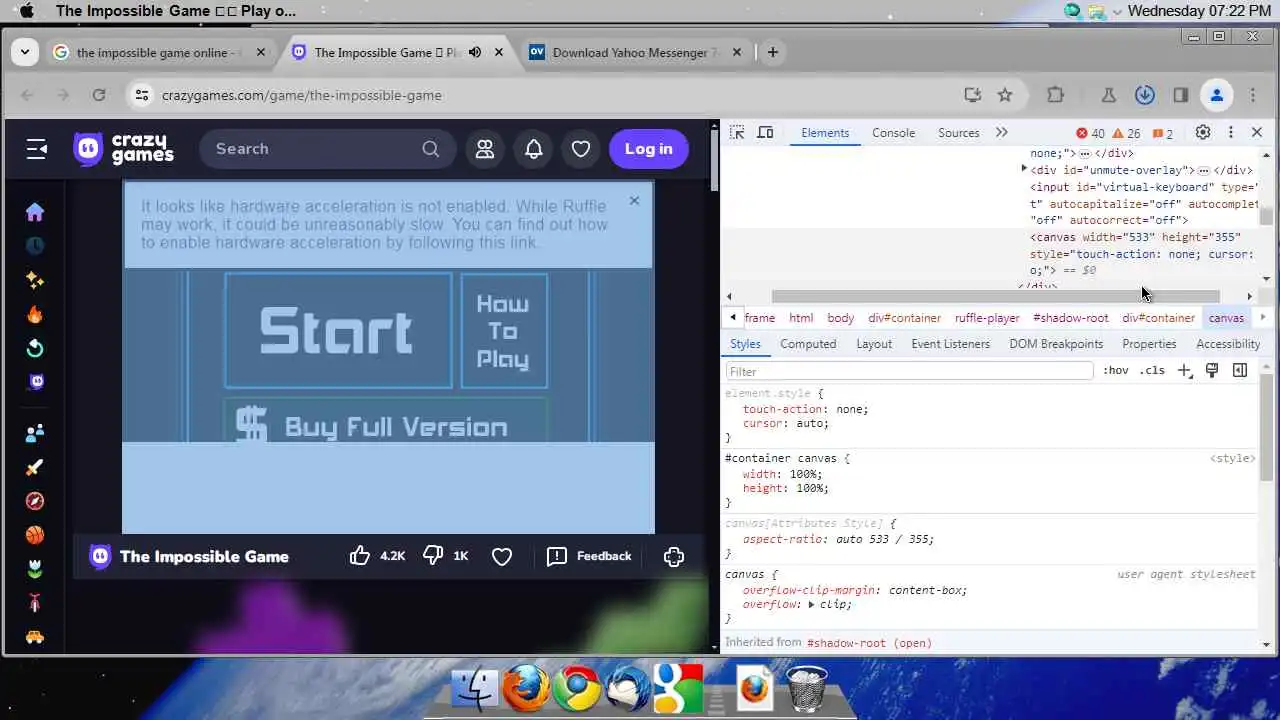
Task: Click the Log in button
Action: [649, 149]
